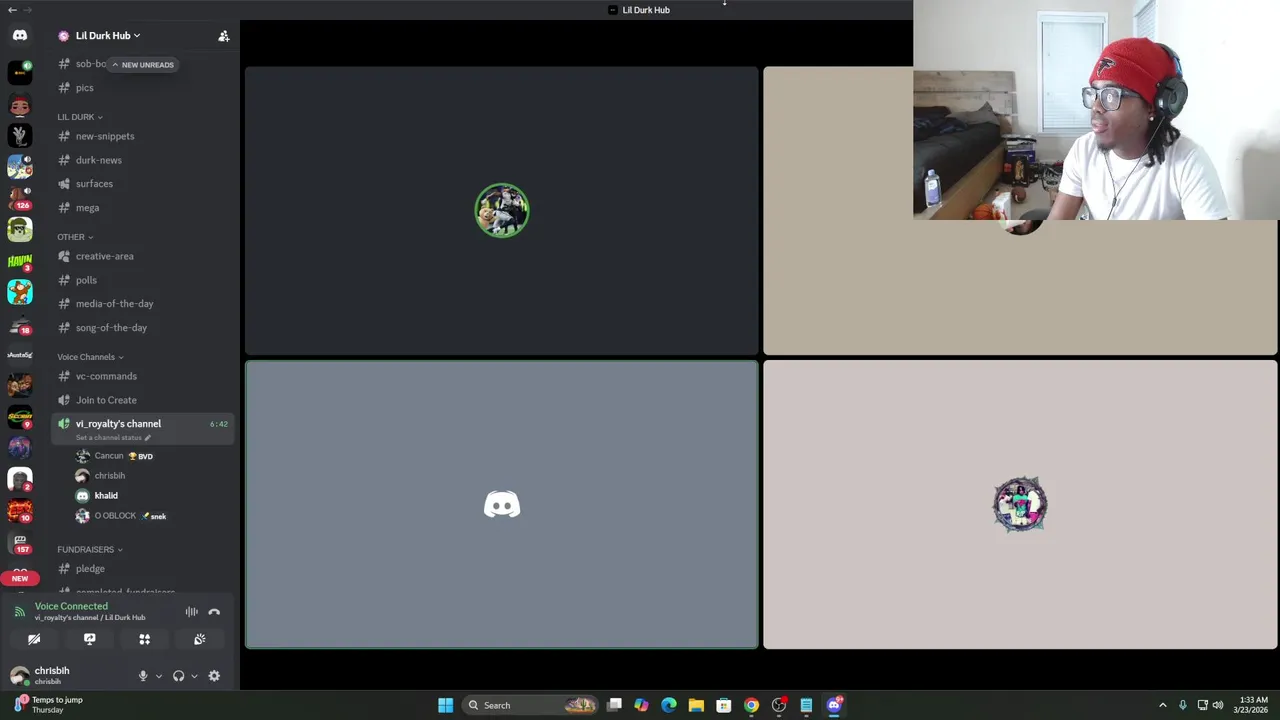Set a channel status under vi_royalty's channel
This screenshot has width=1280, height=720.
point(113,438)
